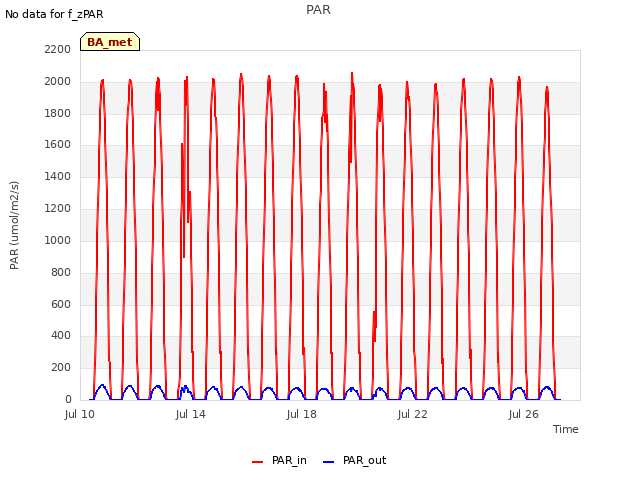Screen dimensions: 640x480
Task: Click the PAR chart title
Action: (x=318, y=10)
